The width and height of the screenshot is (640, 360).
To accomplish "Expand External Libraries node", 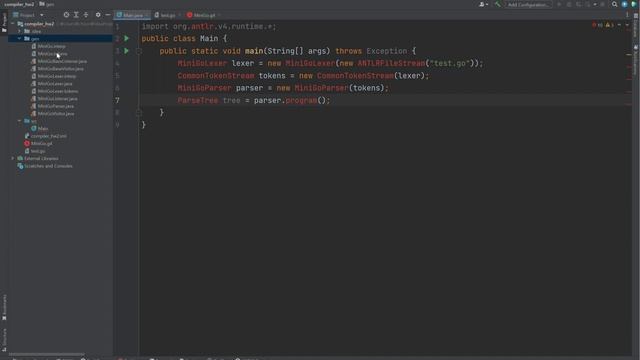I will (13, 158).
